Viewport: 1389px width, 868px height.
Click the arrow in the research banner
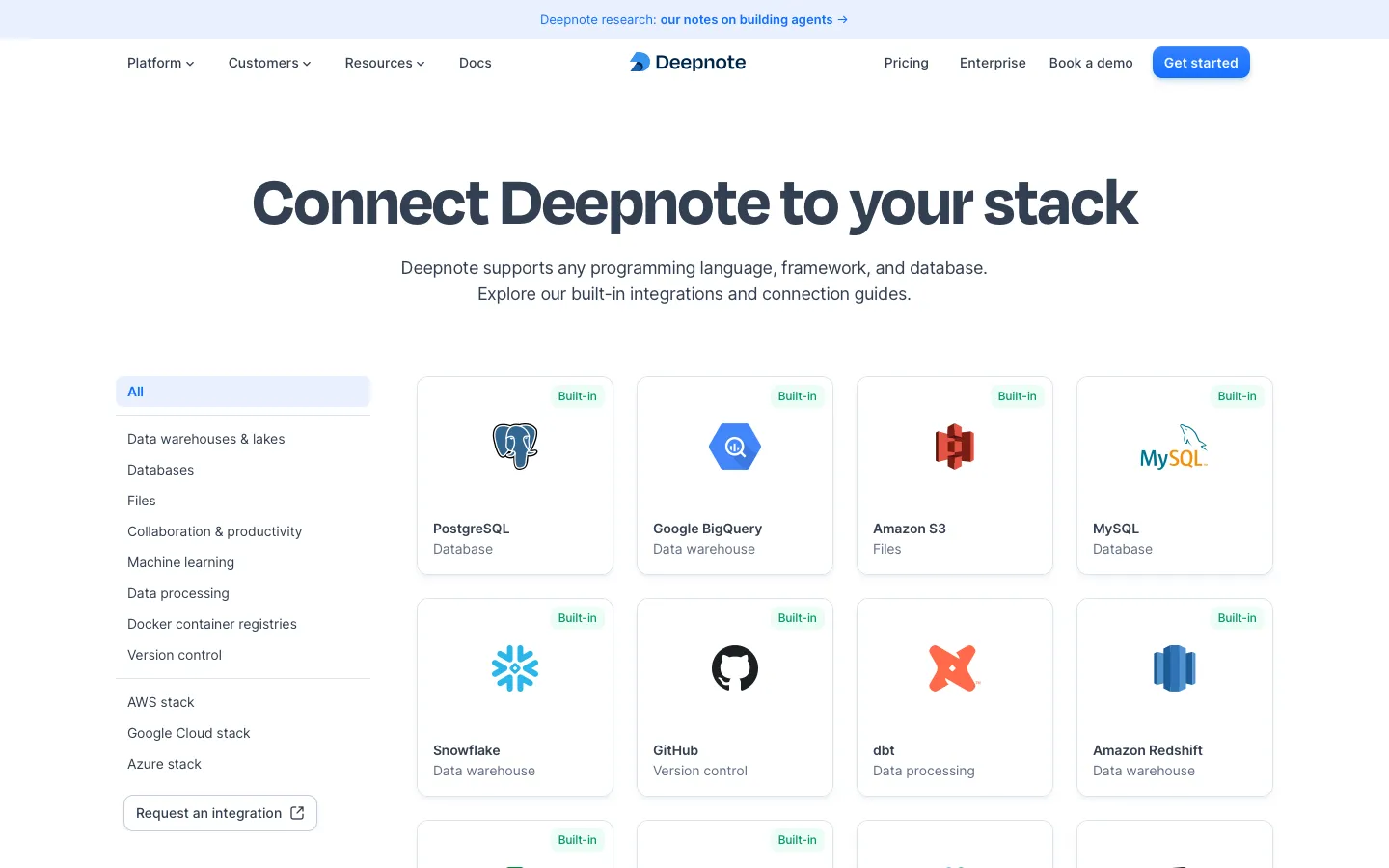click(843, 19)
